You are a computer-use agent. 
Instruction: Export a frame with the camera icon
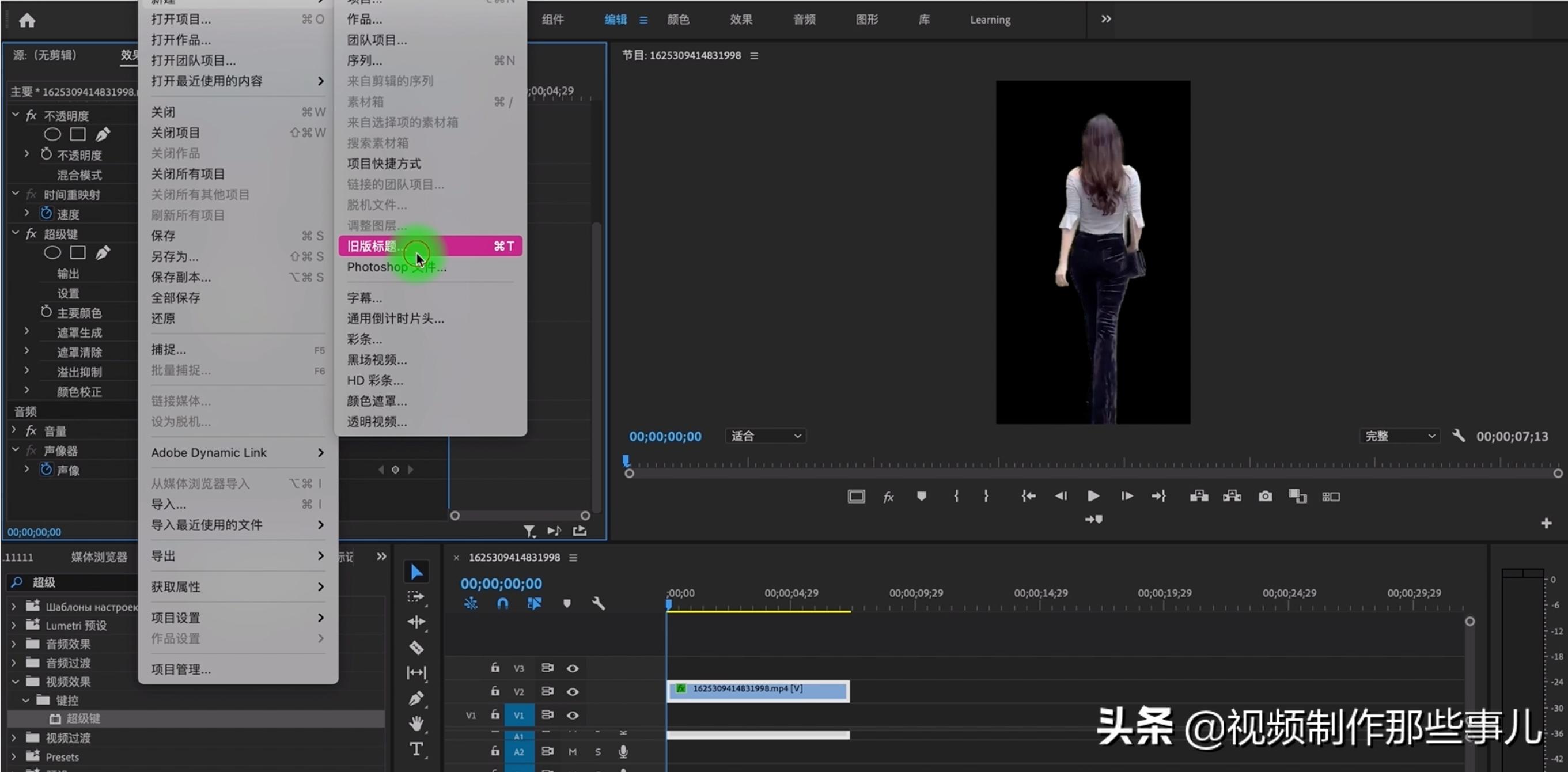pos(1266,495)
